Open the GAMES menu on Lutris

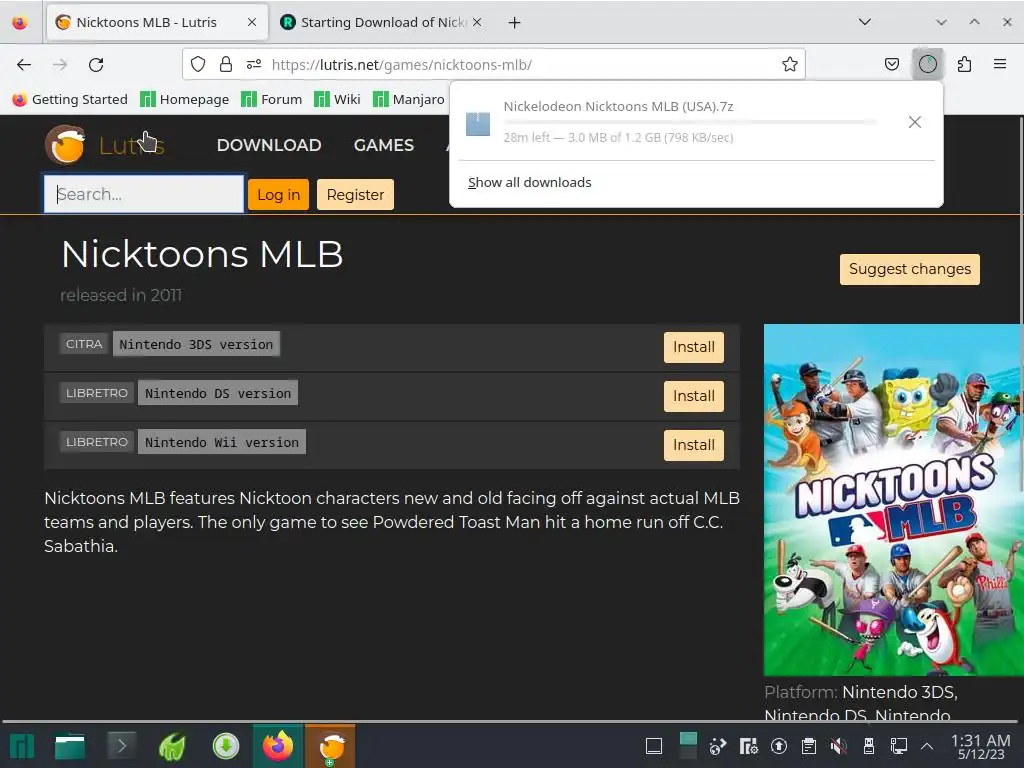(384, 145)
